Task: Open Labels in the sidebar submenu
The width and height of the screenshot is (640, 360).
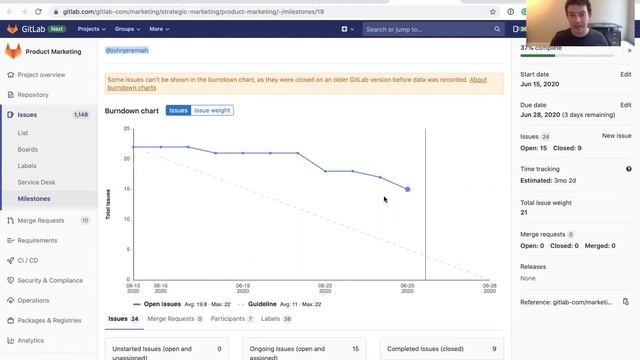Action: click(27, 166)
